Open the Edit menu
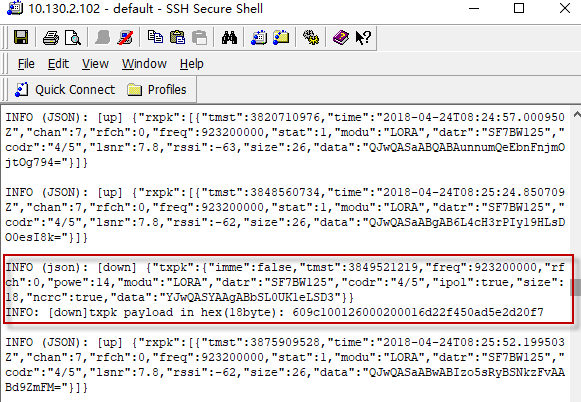The image size is (581, 402). coord(58,64)
